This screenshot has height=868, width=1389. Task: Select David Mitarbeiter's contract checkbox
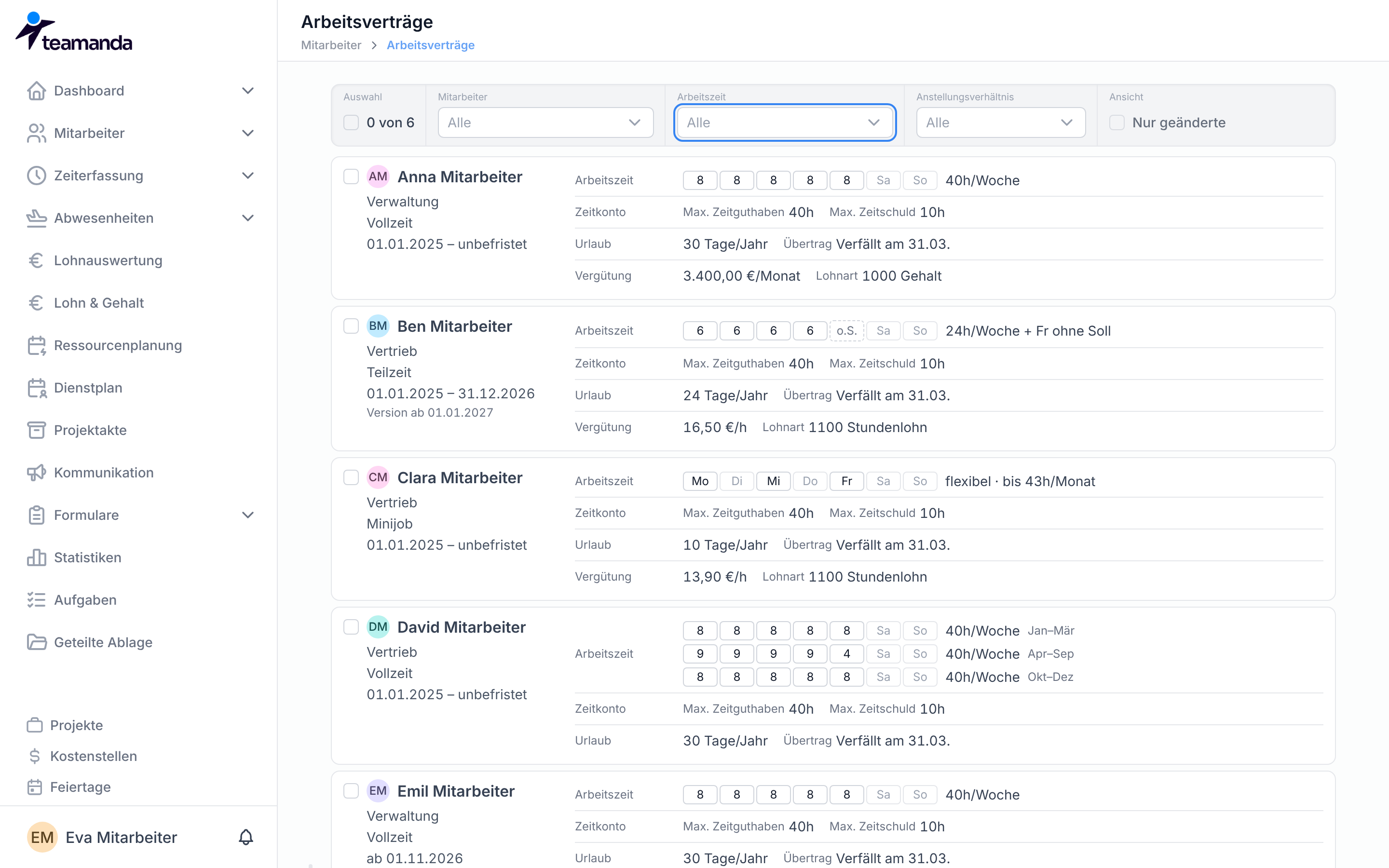point(351,626)
